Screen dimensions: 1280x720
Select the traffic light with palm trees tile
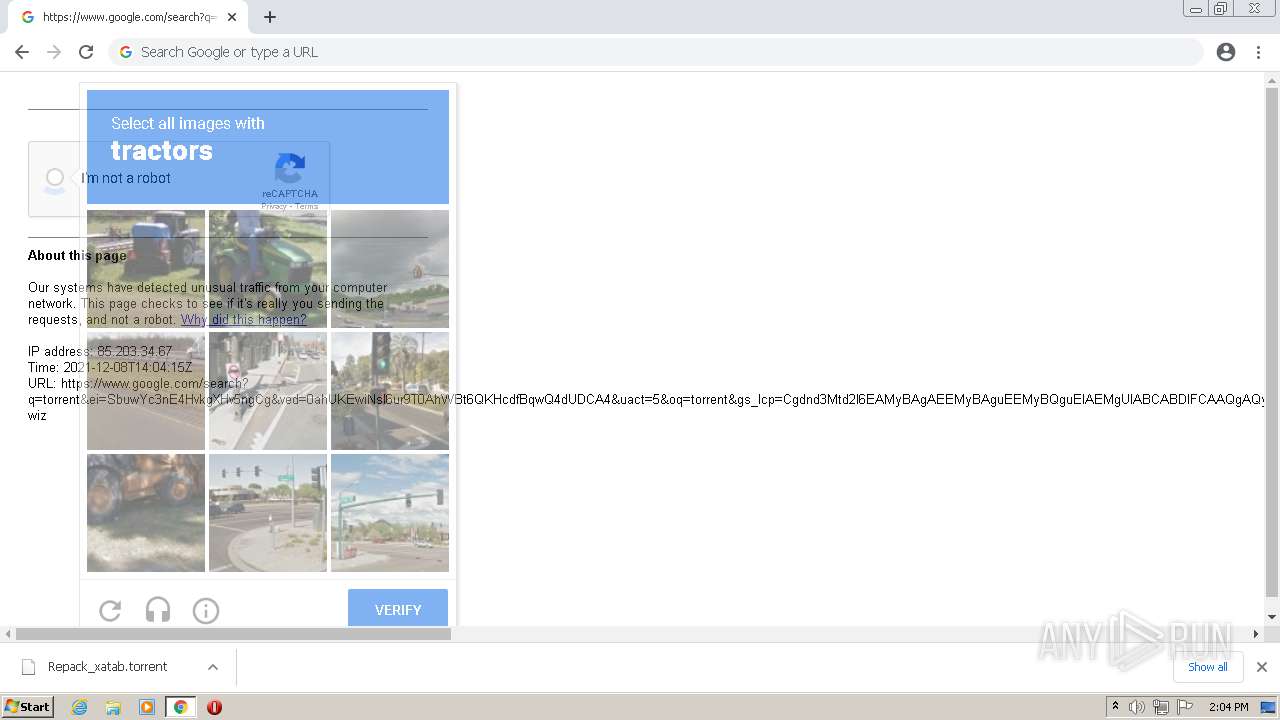tap(390, 391)
